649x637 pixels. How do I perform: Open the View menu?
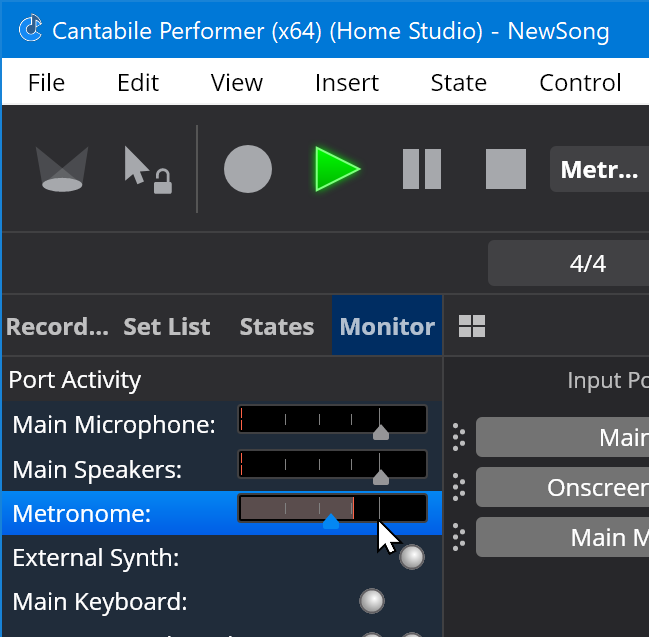coord(236,82)
